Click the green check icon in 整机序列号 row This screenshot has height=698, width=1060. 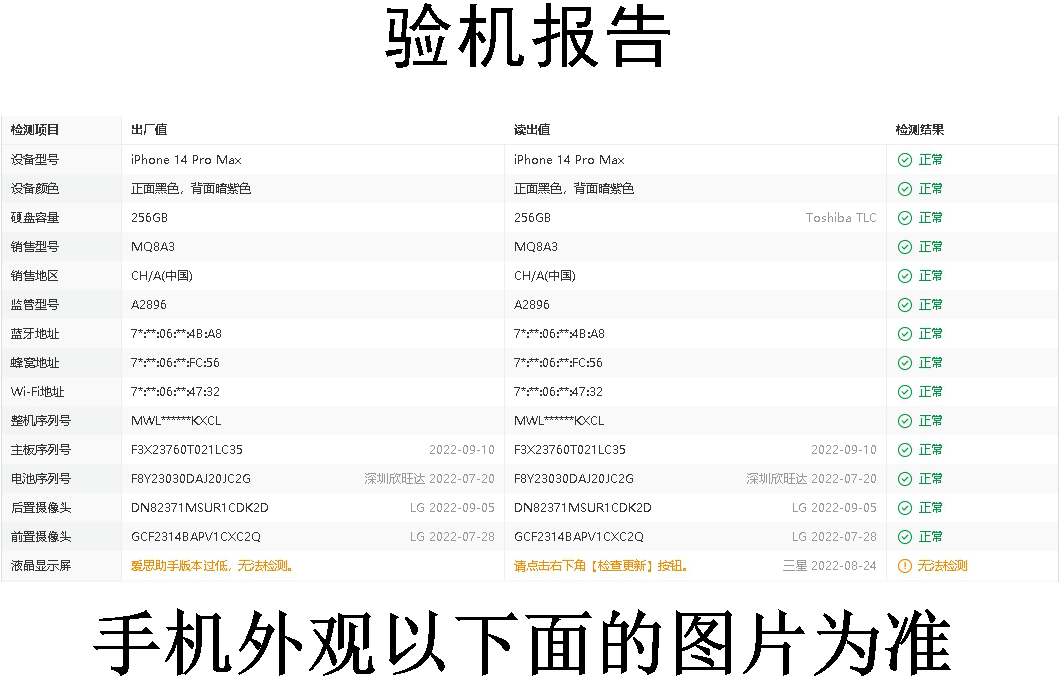[905, 421]
